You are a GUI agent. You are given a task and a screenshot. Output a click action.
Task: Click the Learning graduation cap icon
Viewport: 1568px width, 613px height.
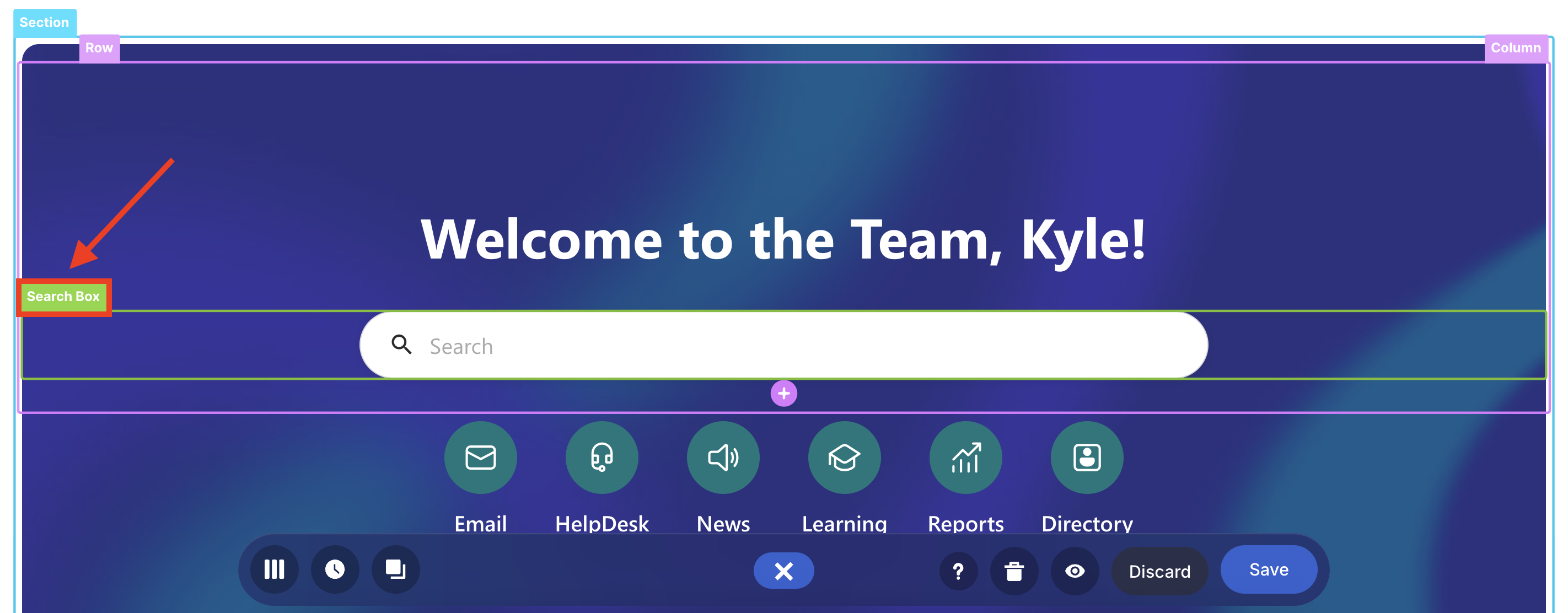(x=844, y=457)
